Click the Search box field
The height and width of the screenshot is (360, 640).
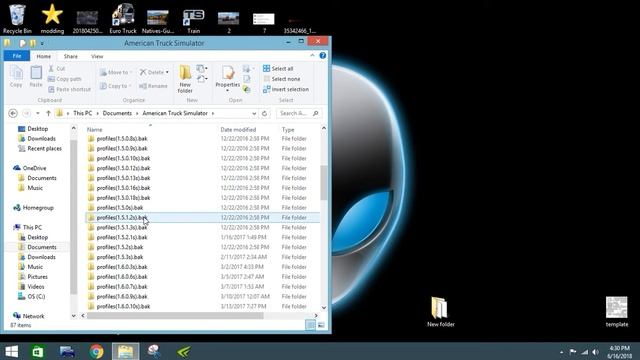coord(299,113)
